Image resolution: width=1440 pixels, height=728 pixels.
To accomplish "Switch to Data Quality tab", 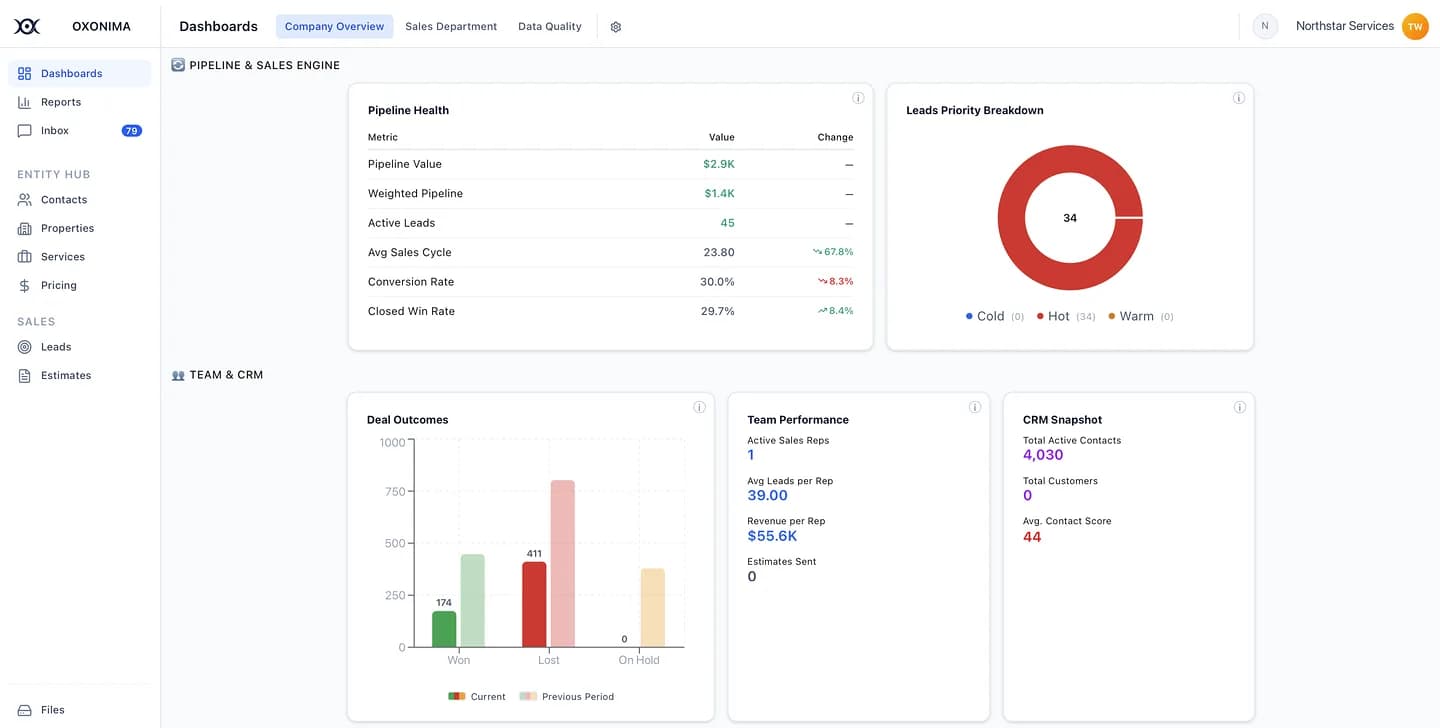I will (x=550, y=27).
